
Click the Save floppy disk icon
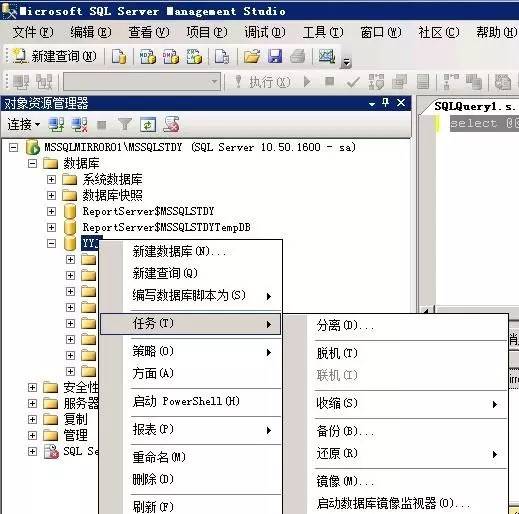[x=275, y=56]
